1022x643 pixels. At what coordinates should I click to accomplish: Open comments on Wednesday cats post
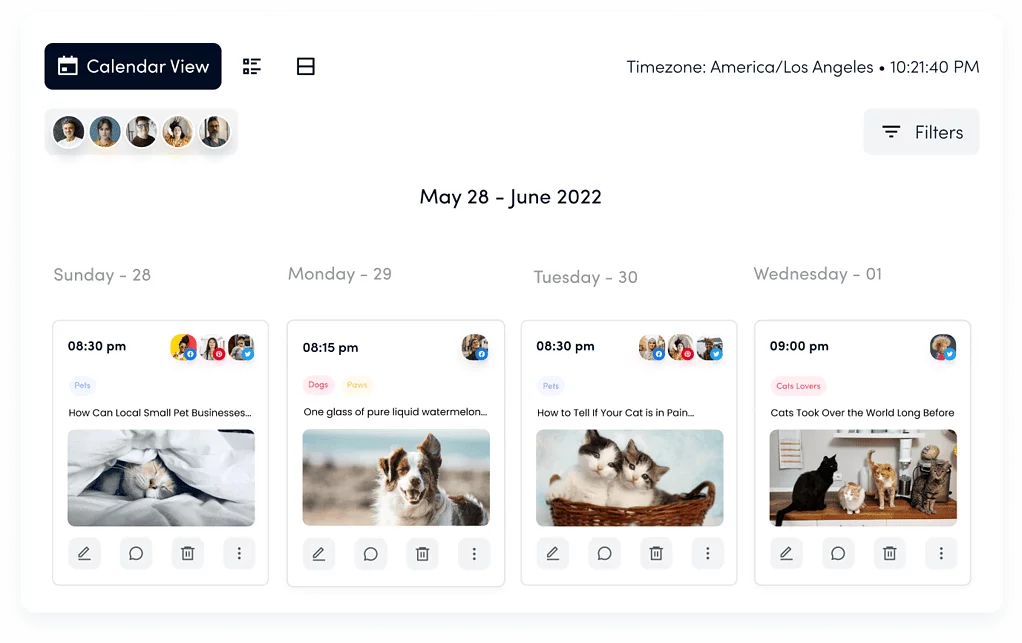pos(838,553)
